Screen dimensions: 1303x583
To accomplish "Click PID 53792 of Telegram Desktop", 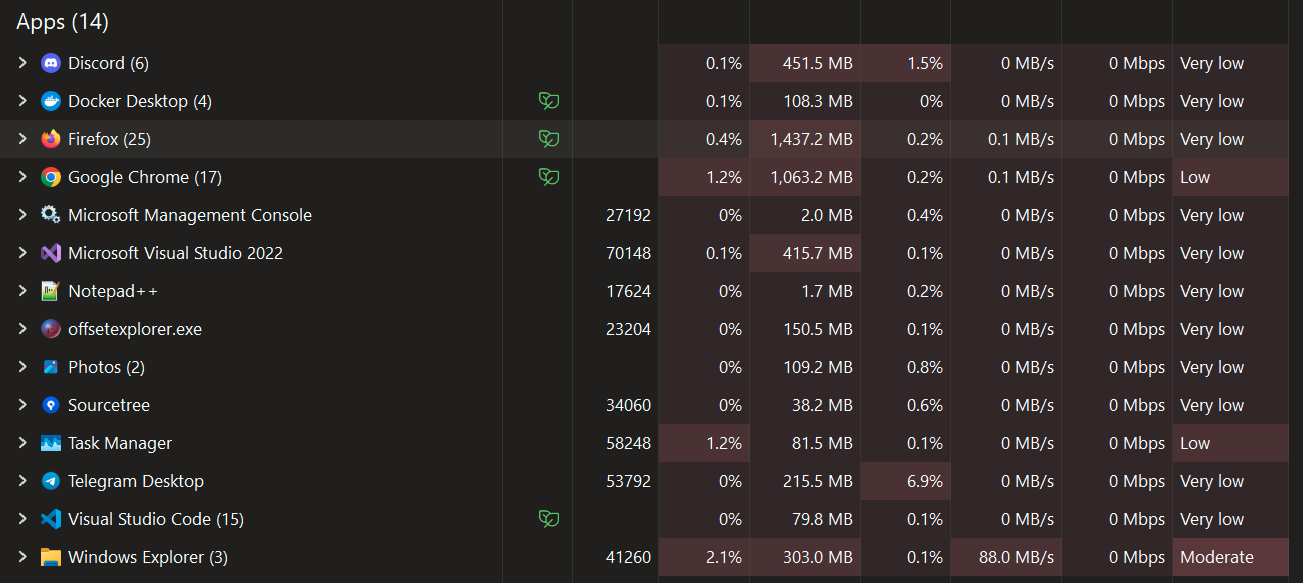I will point(628,481).
